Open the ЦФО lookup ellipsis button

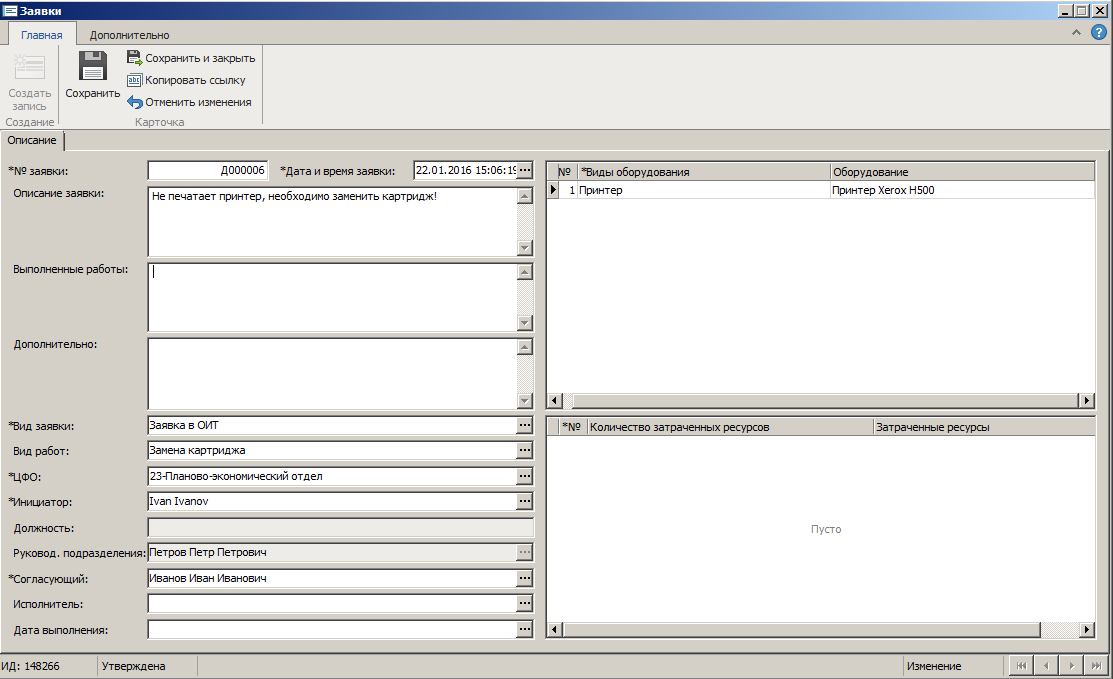tap(525, 477)
